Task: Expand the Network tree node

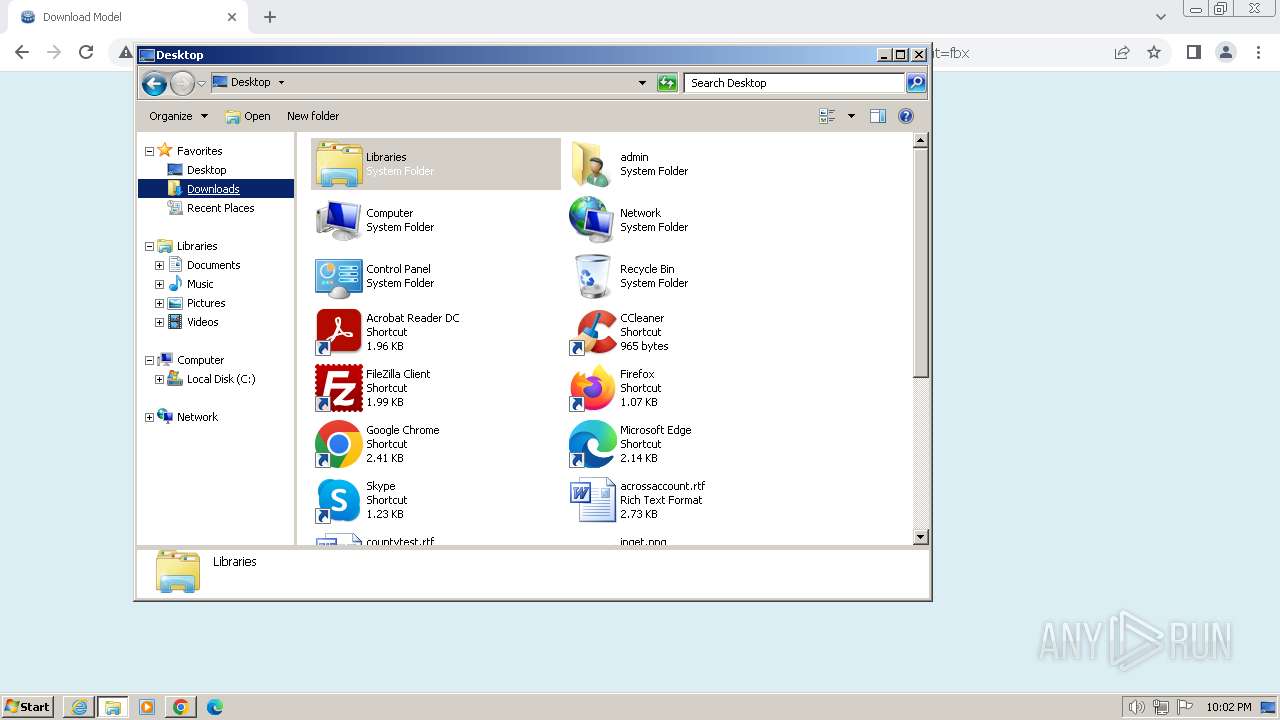Action: tap(150, 418)
